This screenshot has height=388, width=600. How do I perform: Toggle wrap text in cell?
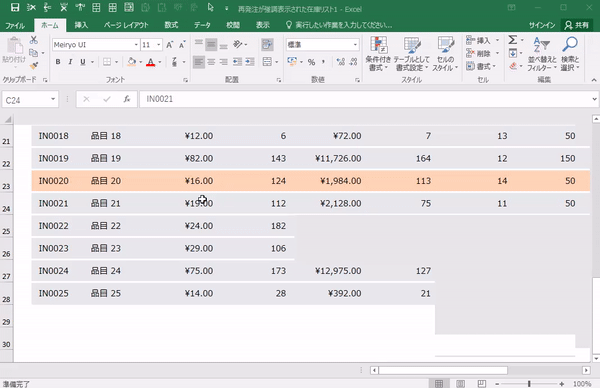point(267,44)
